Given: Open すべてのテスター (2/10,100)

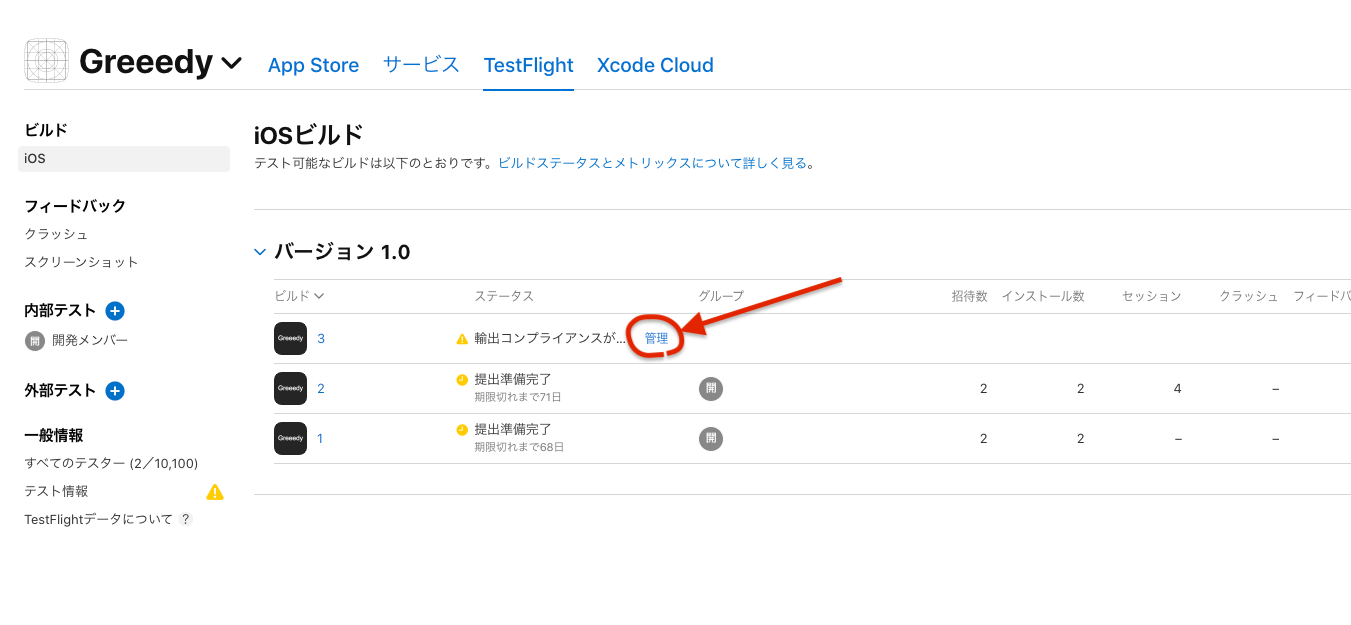Looking at the screenshot, I should coord(111,464).
